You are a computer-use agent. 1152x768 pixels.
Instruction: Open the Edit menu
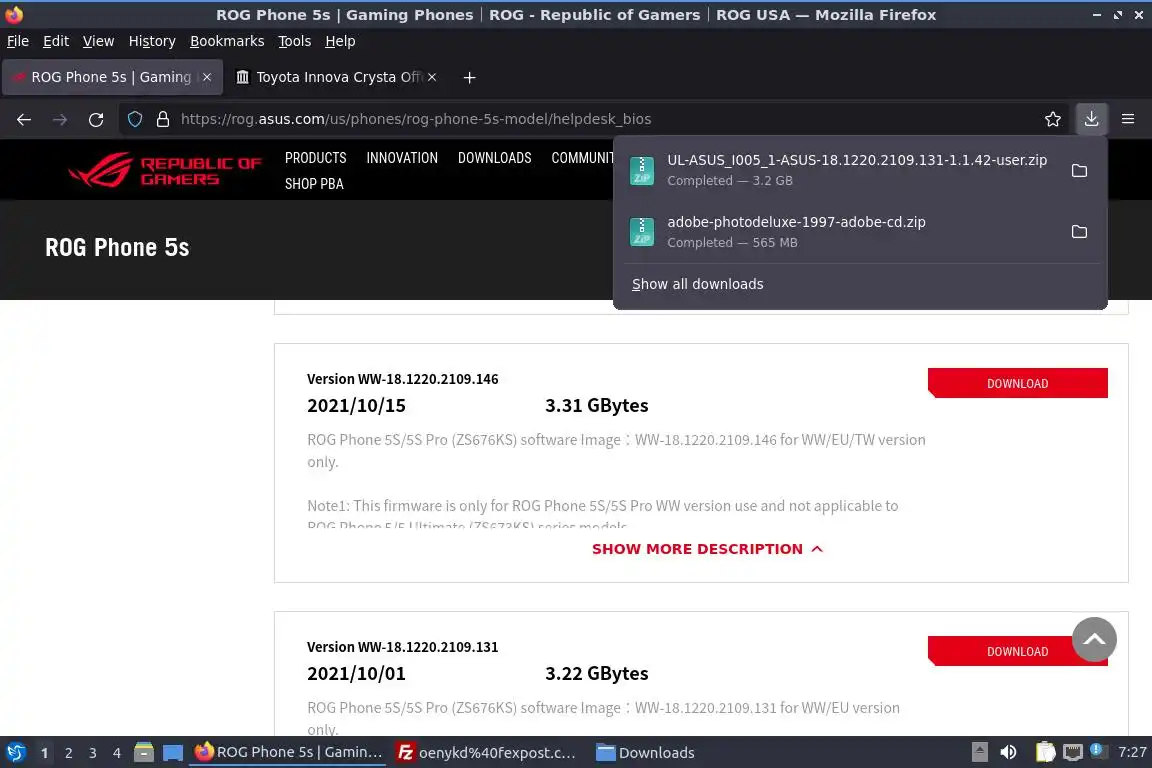pos(56,41)
